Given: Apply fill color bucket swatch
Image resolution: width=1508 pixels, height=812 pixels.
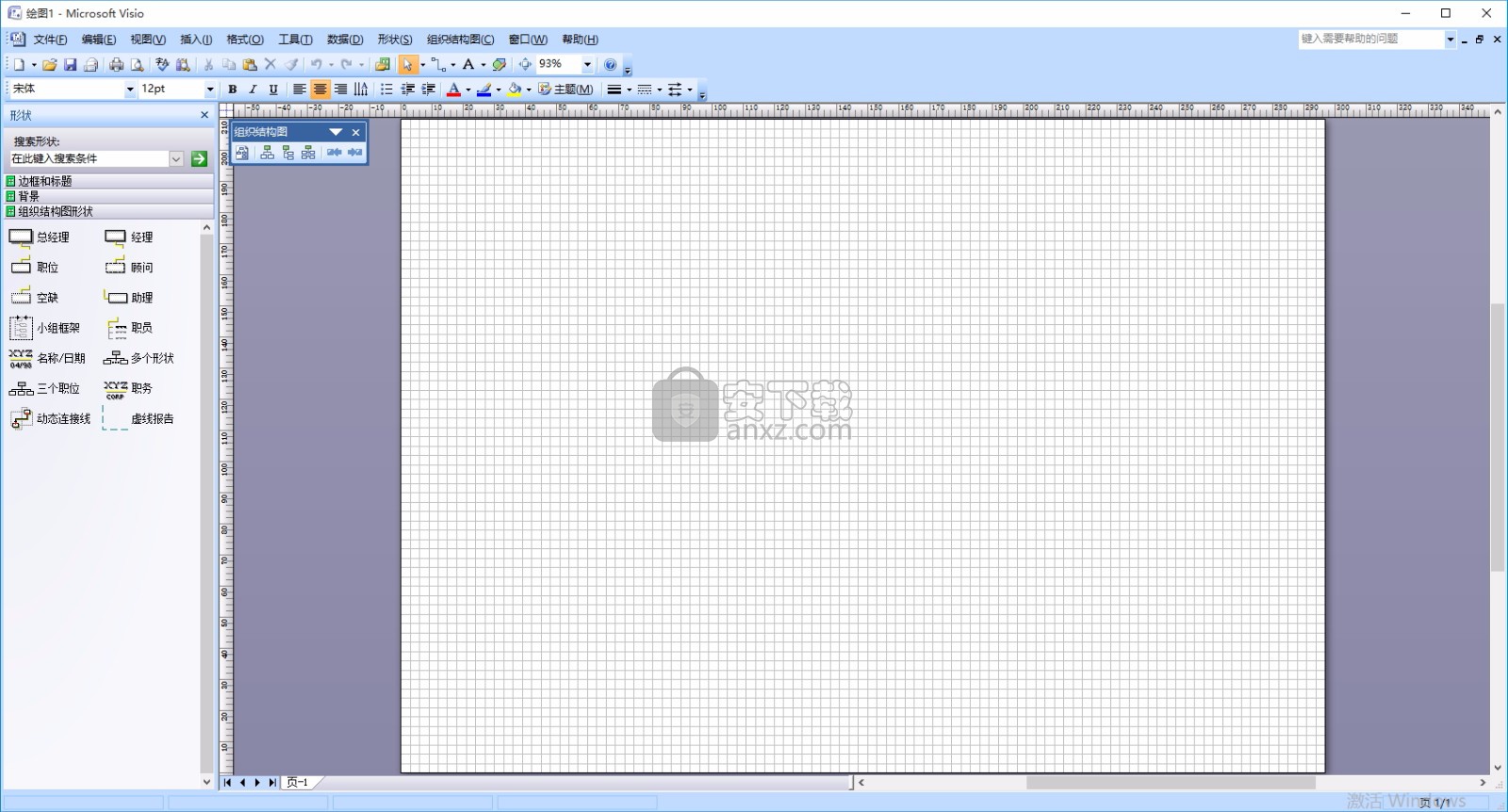Looking at the screenshot, I should coord(515,89).
